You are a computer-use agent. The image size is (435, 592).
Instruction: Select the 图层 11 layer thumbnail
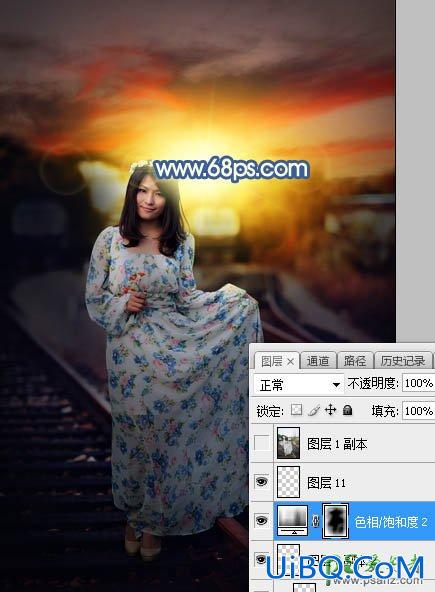[288, 482]
